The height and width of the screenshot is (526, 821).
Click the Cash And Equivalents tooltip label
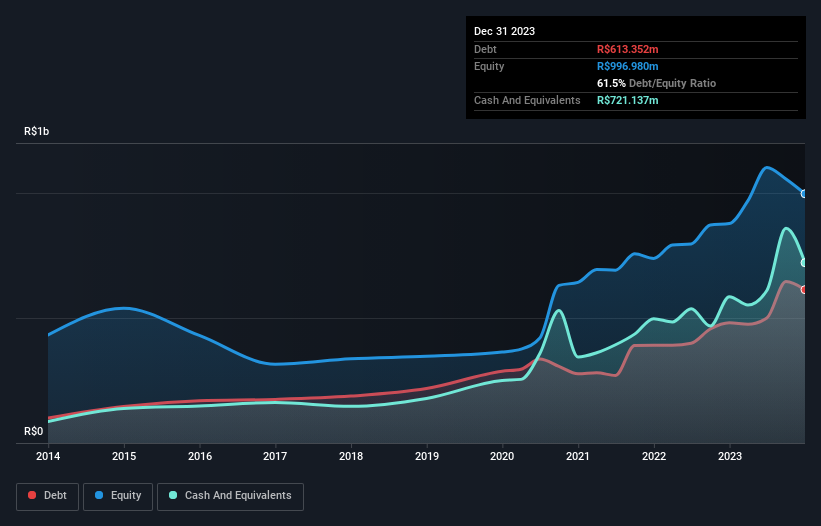point(527,100)
